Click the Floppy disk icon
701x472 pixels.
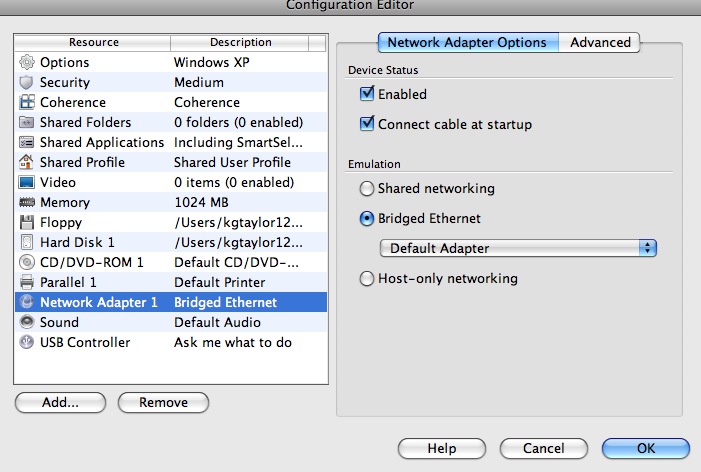27,222
